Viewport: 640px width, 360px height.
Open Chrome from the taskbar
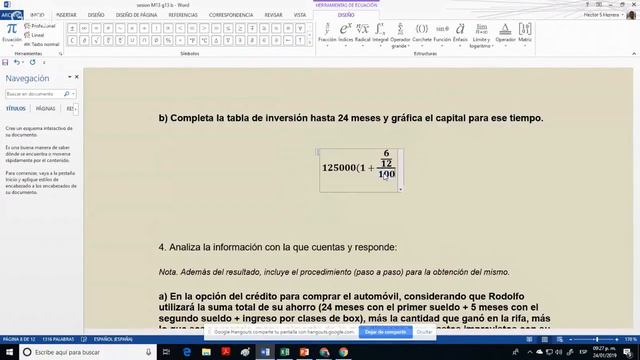click(343, 352)
